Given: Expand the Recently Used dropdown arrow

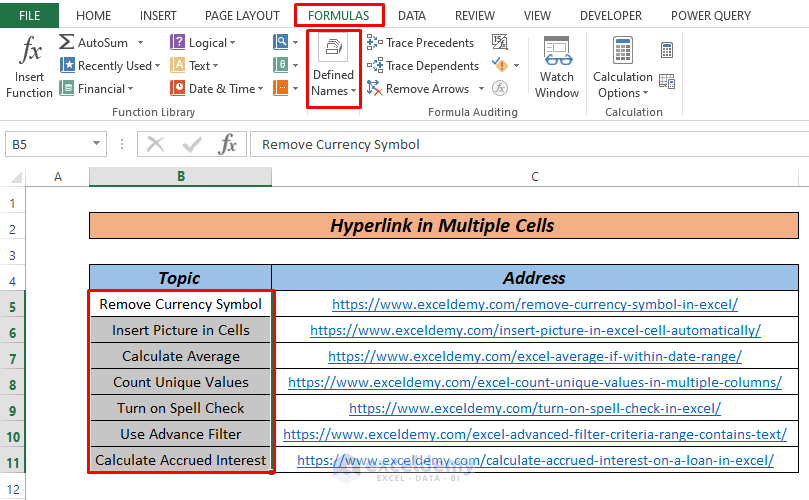Looking at the screenshot, I should point(157,66).
